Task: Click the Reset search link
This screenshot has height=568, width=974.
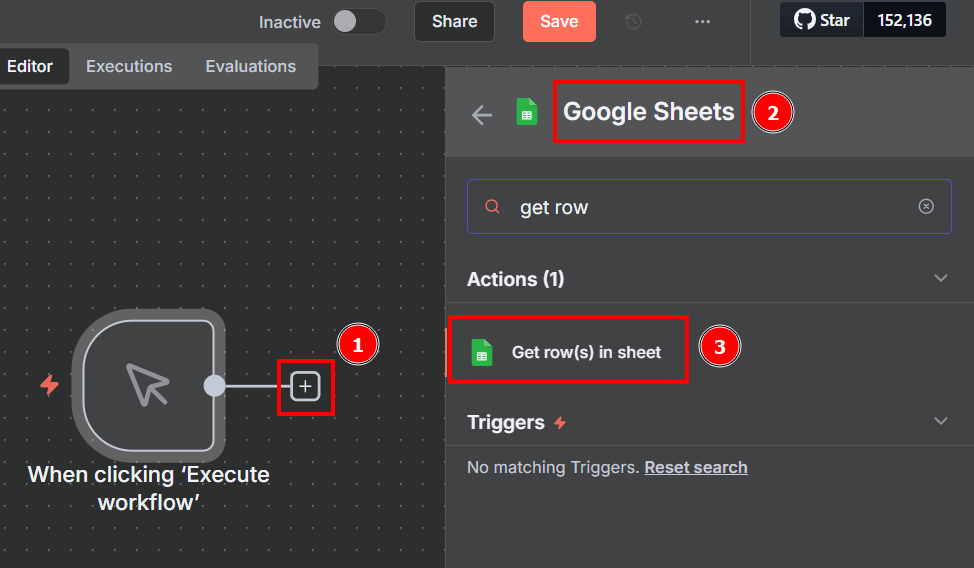Action: (696, 467)
